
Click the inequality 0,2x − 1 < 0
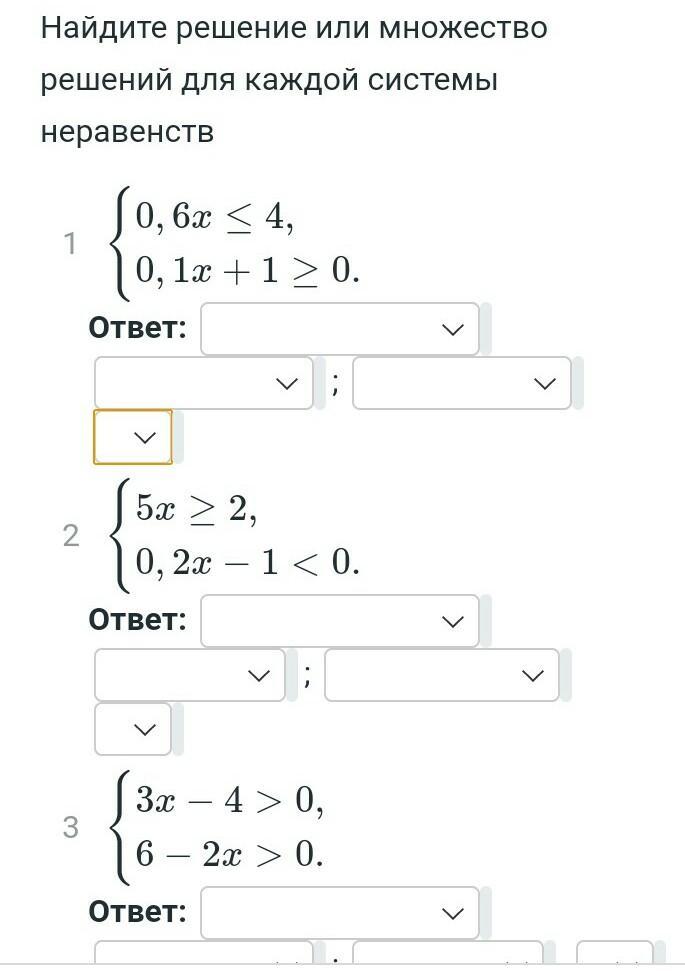(247, 563)
